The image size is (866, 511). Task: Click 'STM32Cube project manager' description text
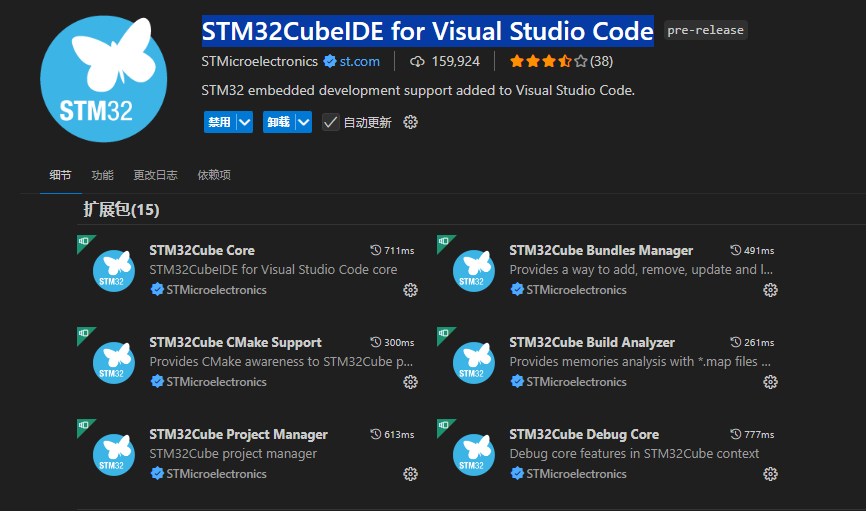coord(233,454)
